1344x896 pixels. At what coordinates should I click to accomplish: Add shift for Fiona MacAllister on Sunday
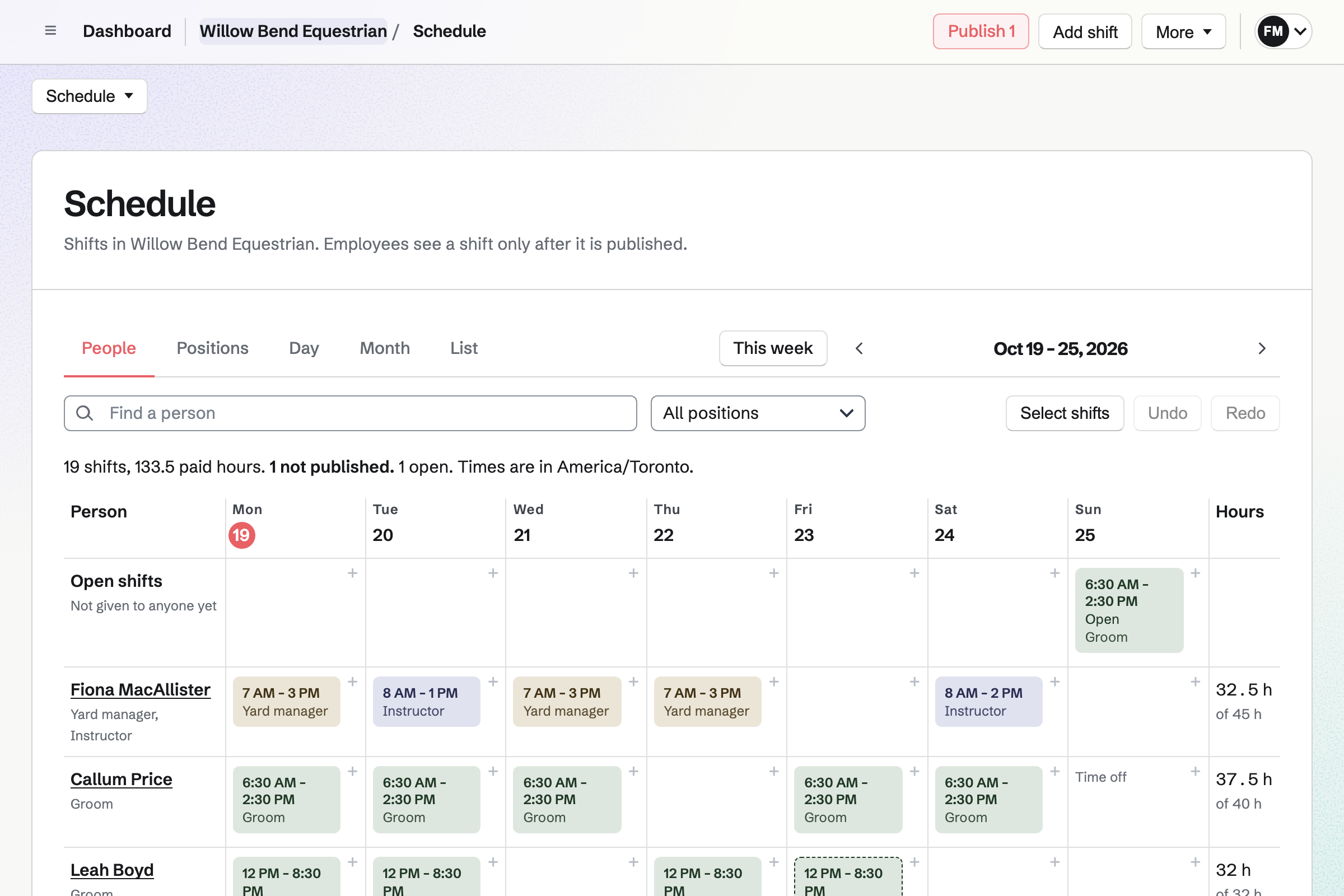click(x=1195, y=682)
